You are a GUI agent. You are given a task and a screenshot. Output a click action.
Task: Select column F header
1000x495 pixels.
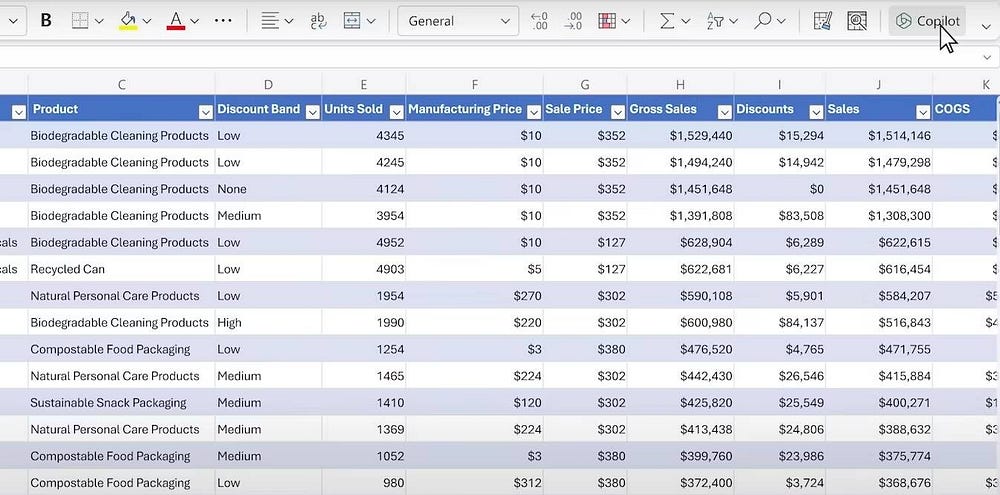[474, 84]
